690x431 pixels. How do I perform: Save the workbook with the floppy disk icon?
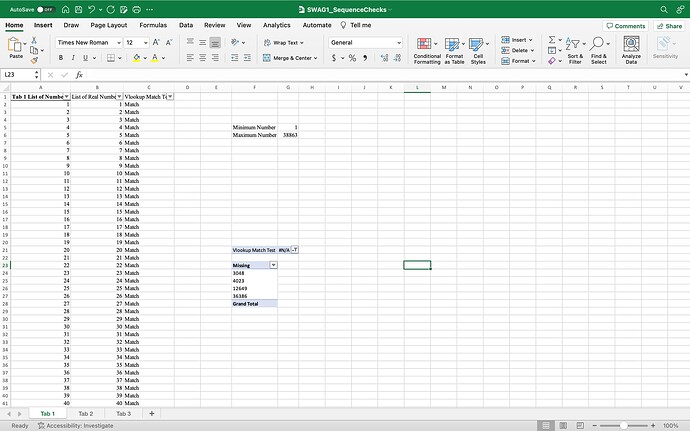tap(78, 9)
